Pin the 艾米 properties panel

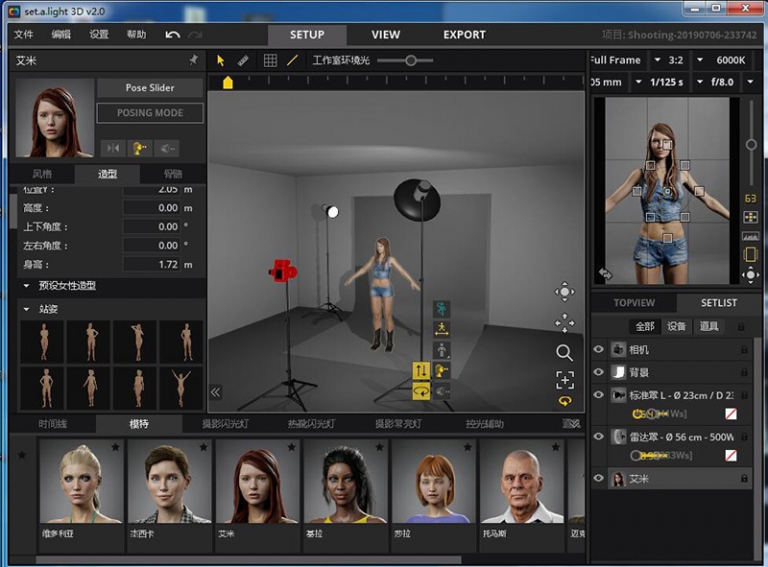click(x=194, y=60)
